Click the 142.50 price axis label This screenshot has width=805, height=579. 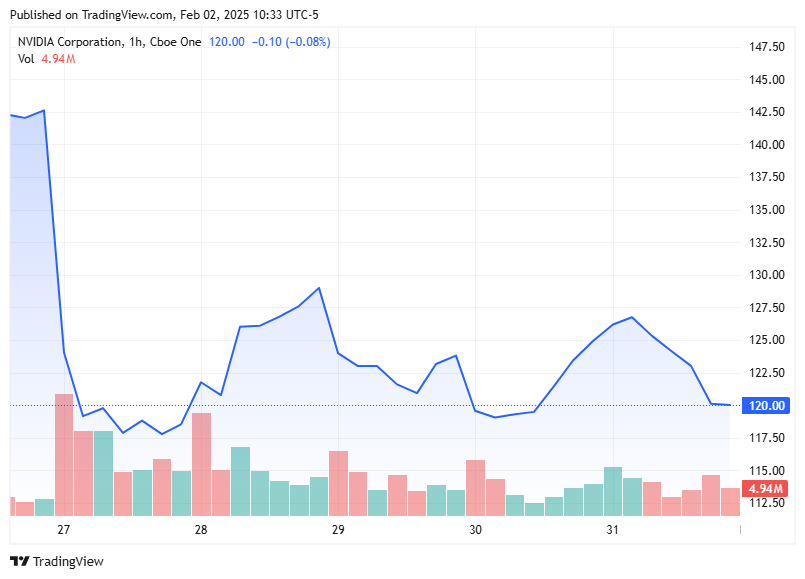(766, 112)
